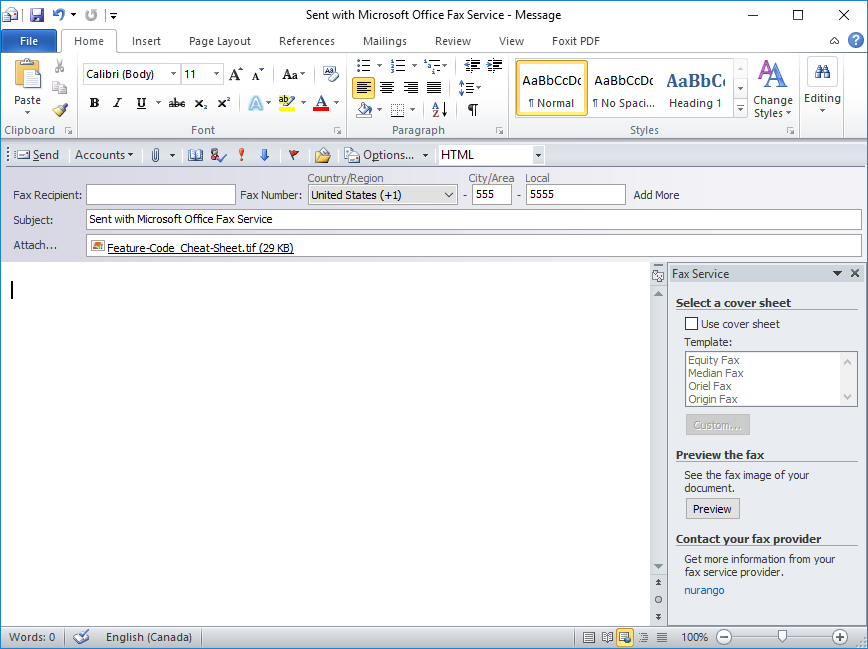Grow font size with large A icon
868x649 pixels.
(236, 74)
